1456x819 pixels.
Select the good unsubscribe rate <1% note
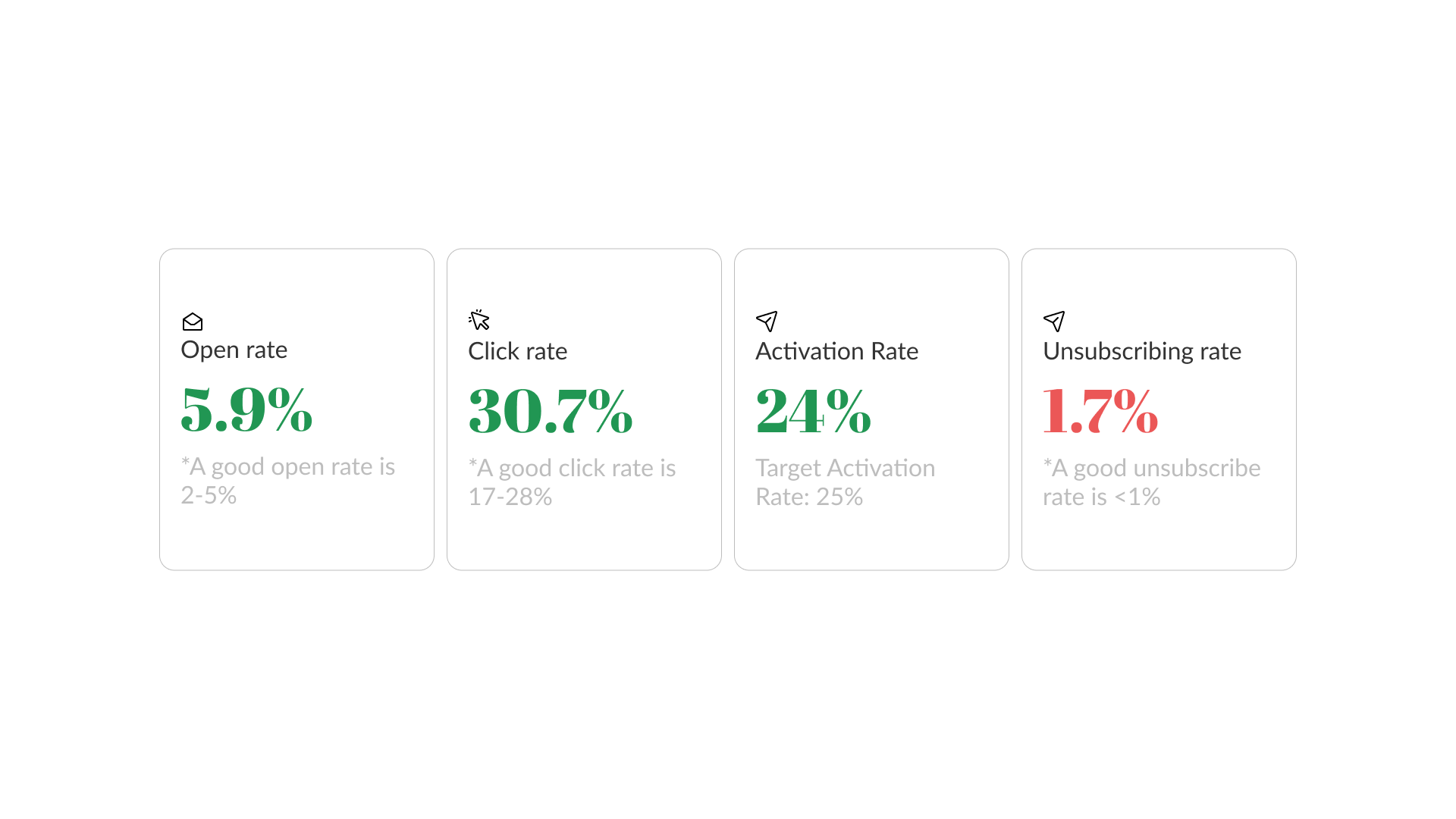pyautogui.click(x=1151, y=482)
